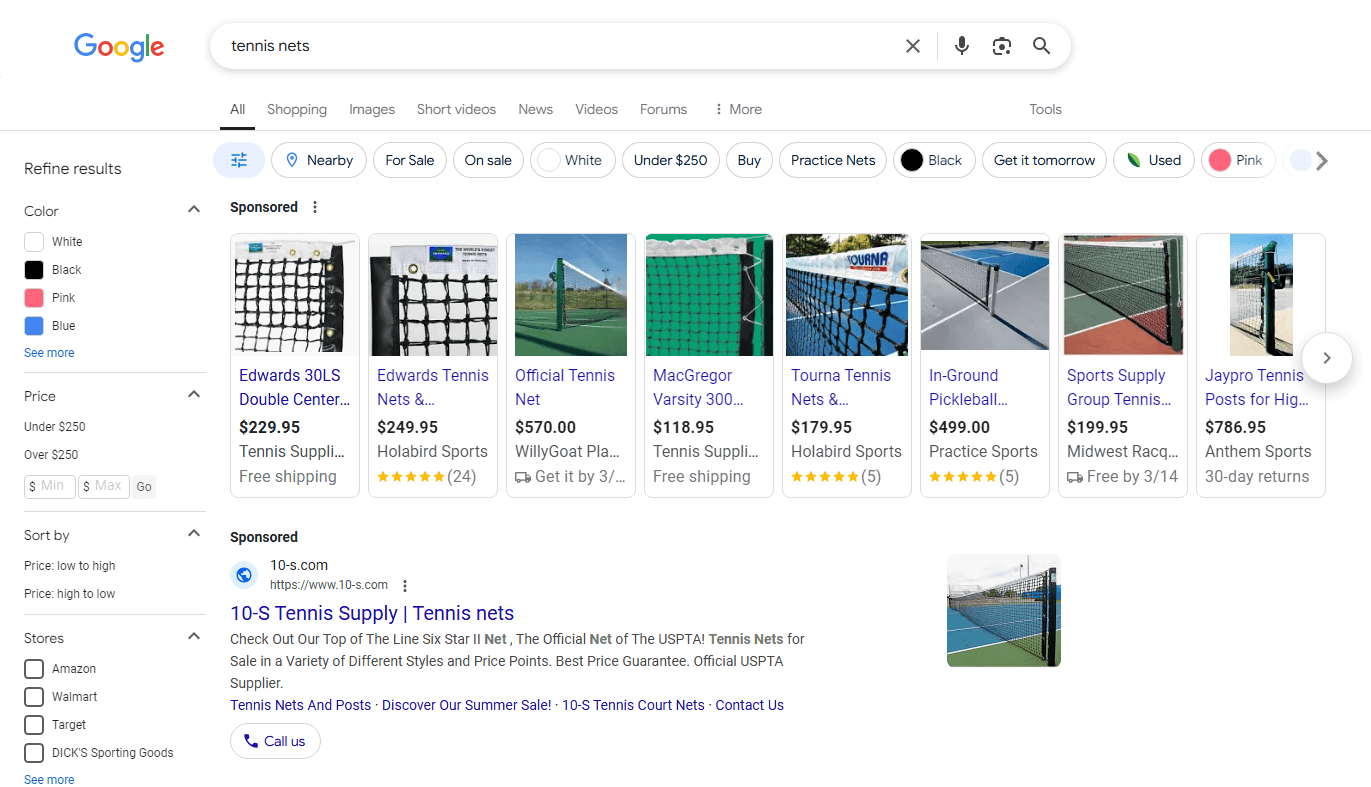Image resolution: width=1371 pixels, height=787 pixels.
Task: Open Edwards 30LS Double Center product image
Action: coord(295,295)
